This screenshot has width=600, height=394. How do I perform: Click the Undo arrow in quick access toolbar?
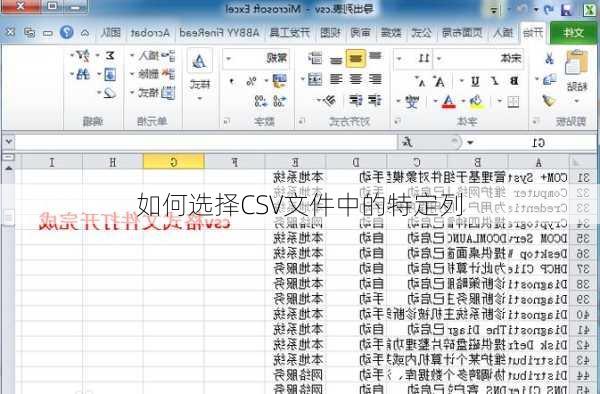point(549,10)
